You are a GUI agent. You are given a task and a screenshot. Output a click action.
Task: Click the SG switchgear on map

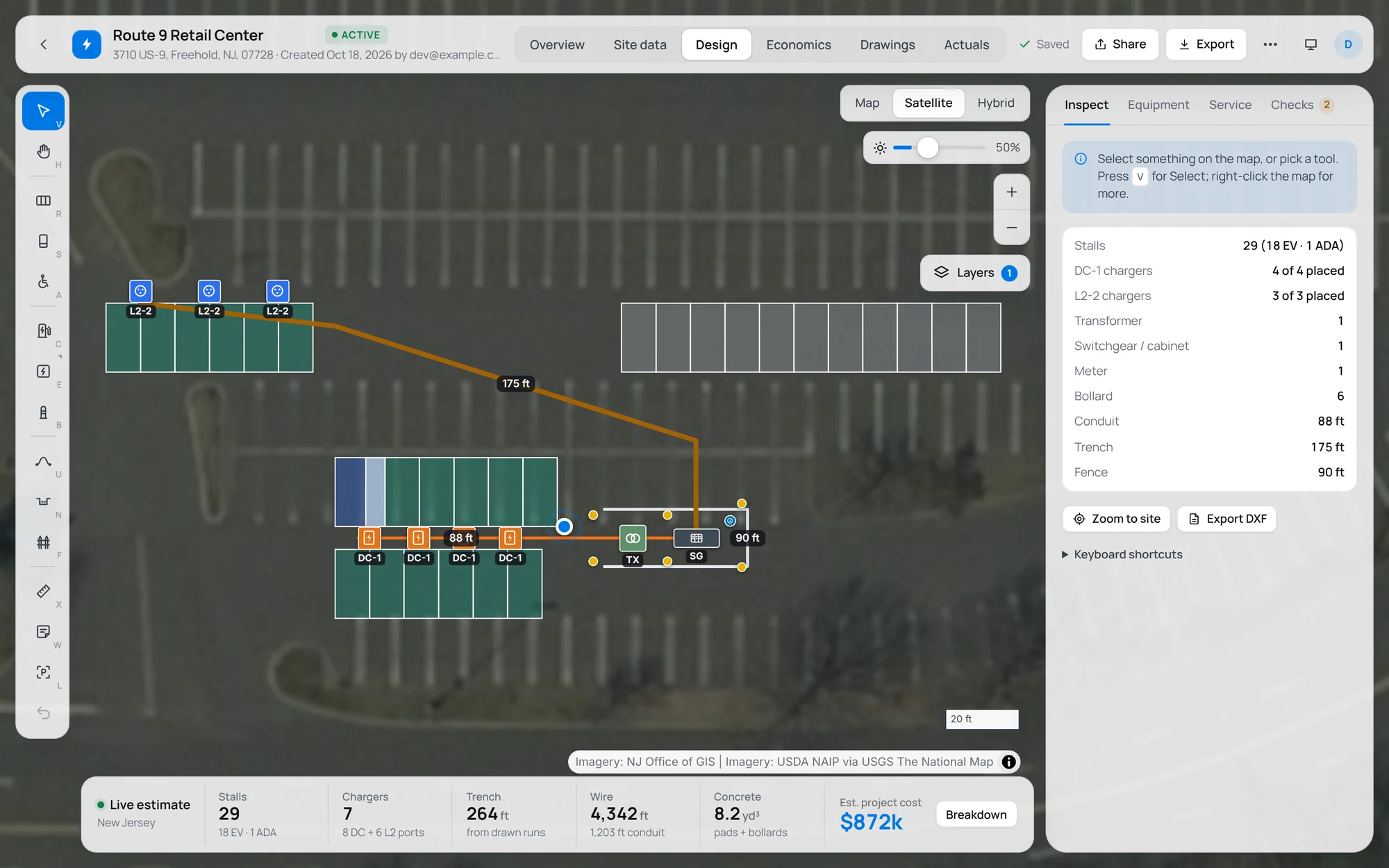tap(697, 538)
